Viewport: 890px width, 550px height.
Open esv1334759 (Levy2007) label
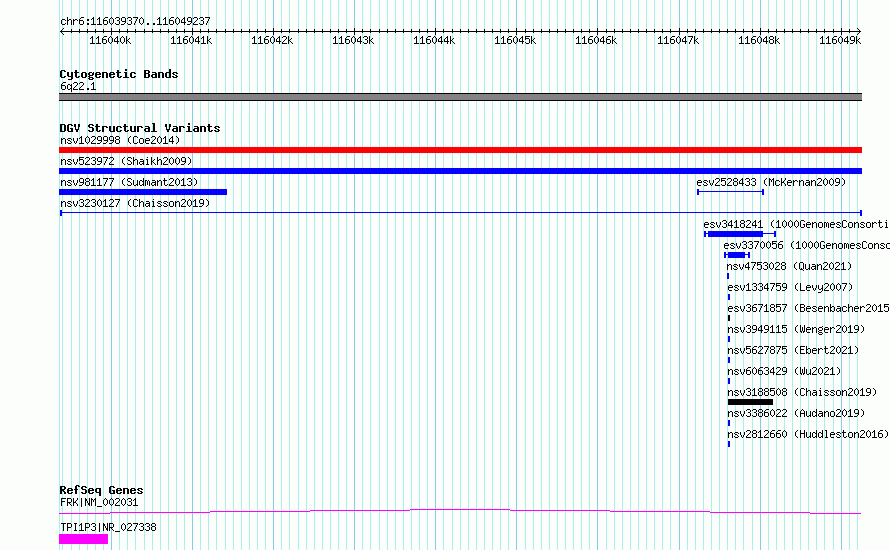pos(790,287)
